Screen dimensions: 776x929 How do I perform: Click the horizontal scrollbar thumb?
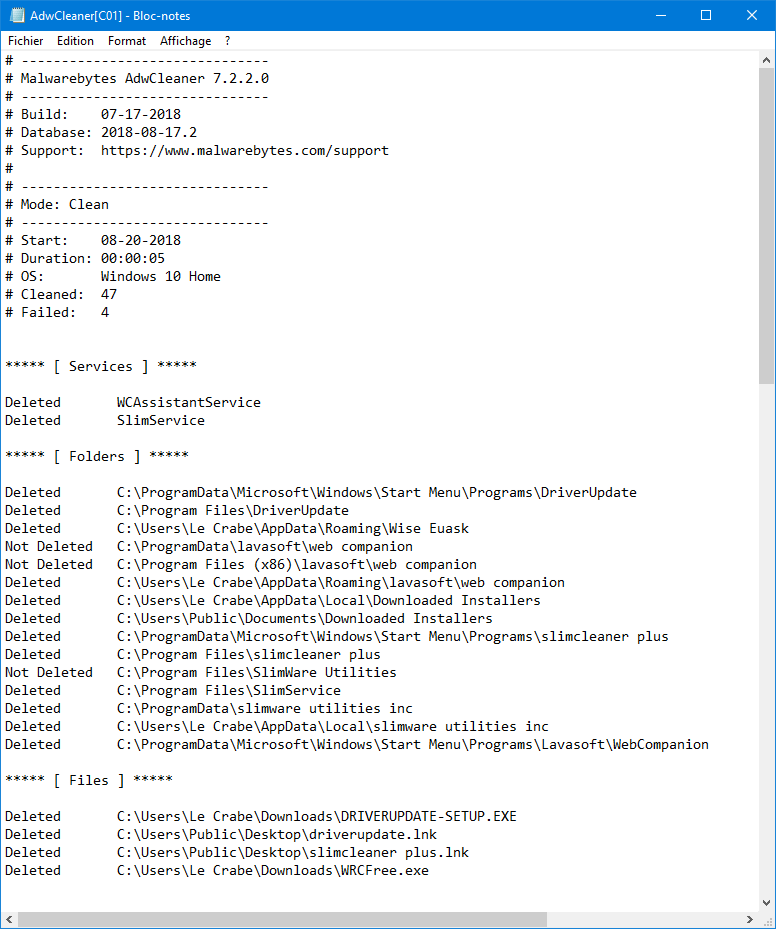coord(283,920)
